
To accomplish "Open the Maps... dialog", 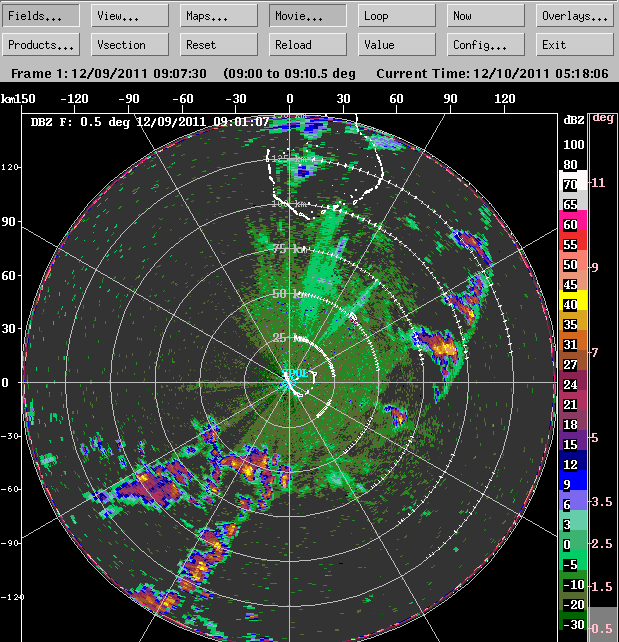I will [x=219, y=16].
